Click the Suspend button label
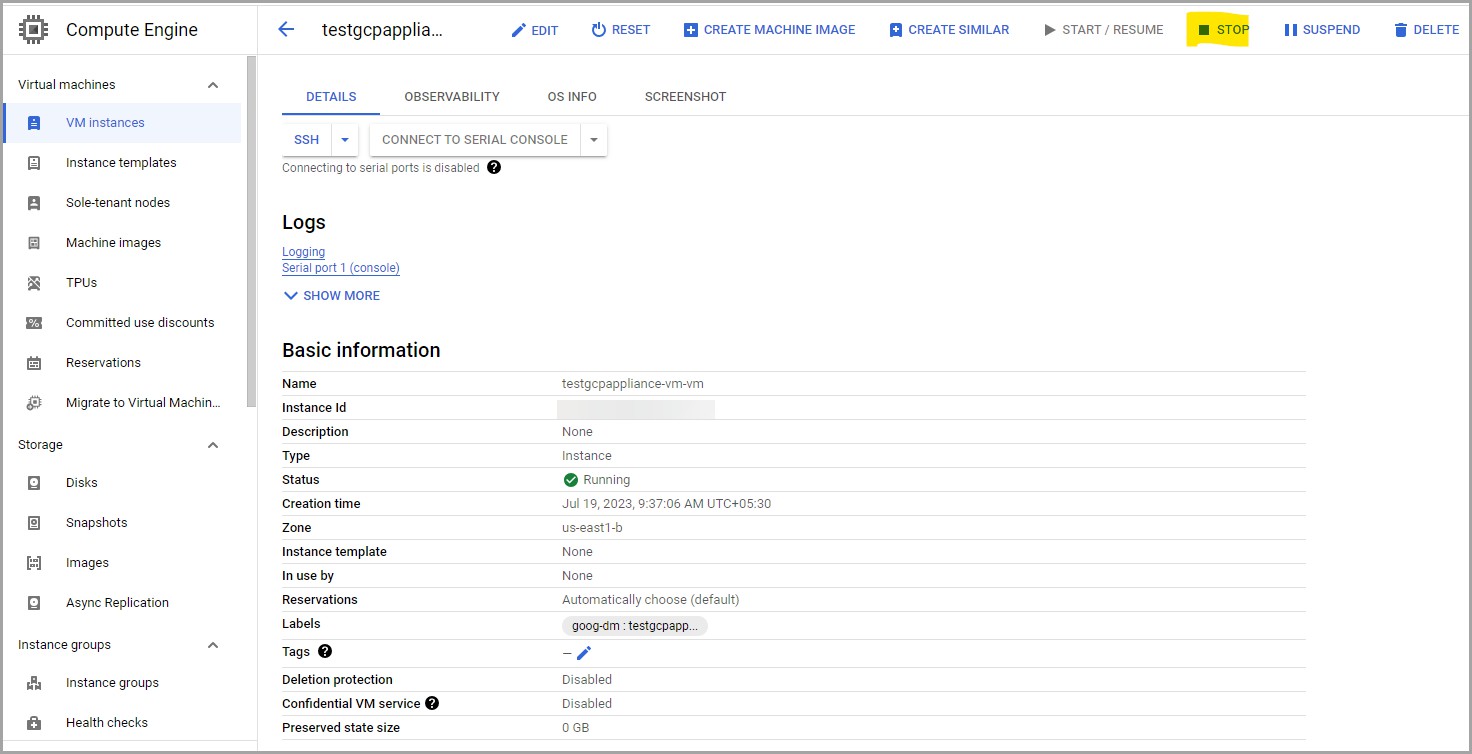 click(1331, 30)
